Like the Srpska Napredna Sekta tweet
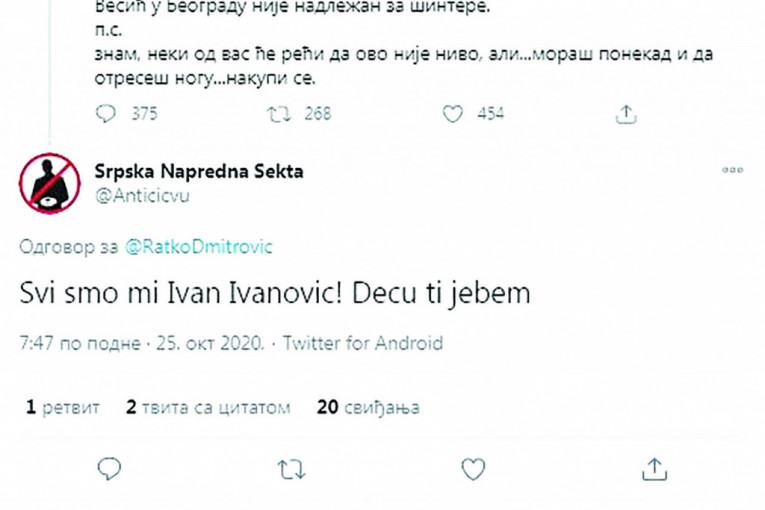Screen dimensions: 765x510 [472, 467]
